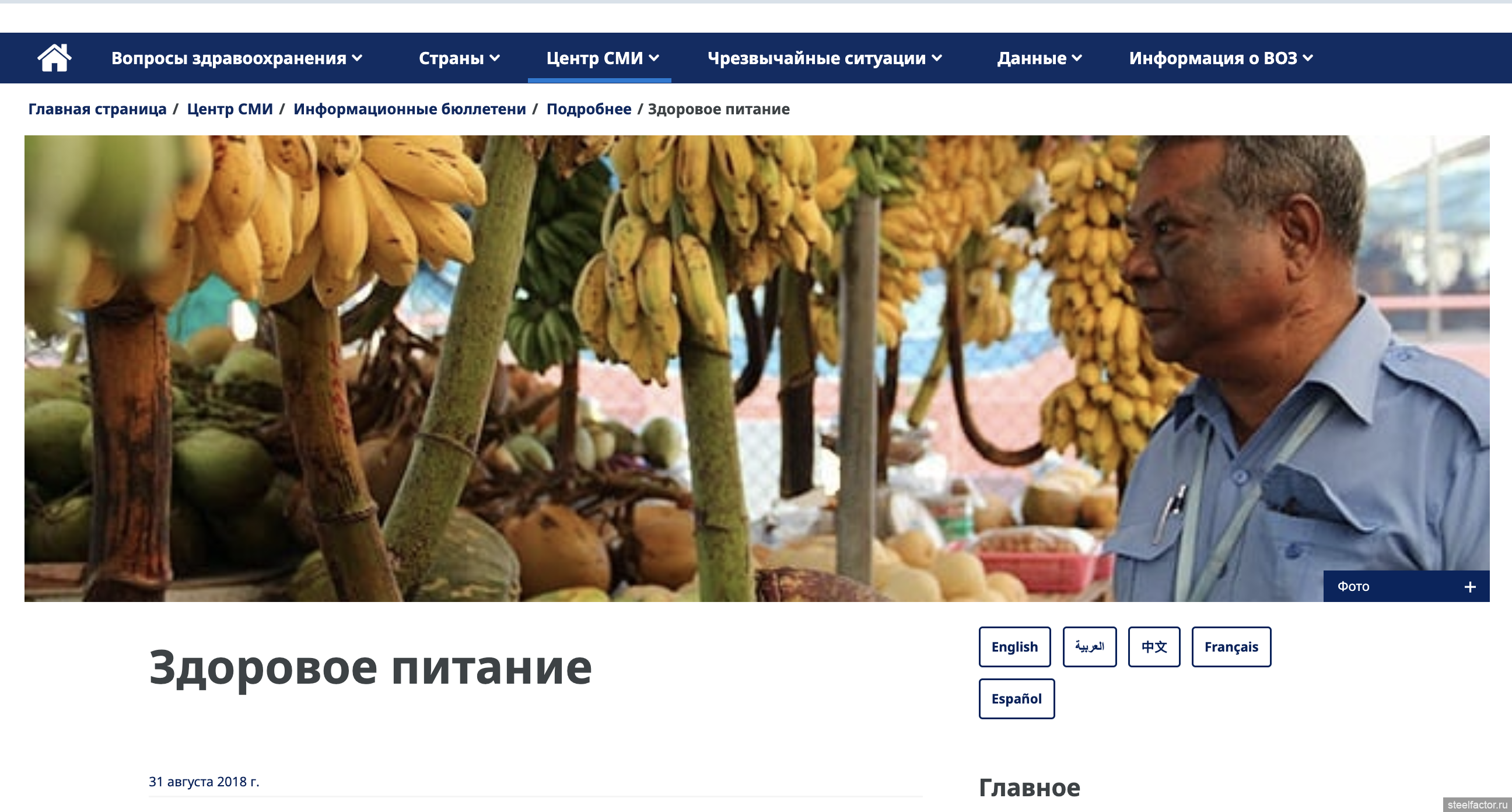Viewport: 1512px width, 812px height.
Task: Switch the page to Arabic
Action: [1090, 646]
